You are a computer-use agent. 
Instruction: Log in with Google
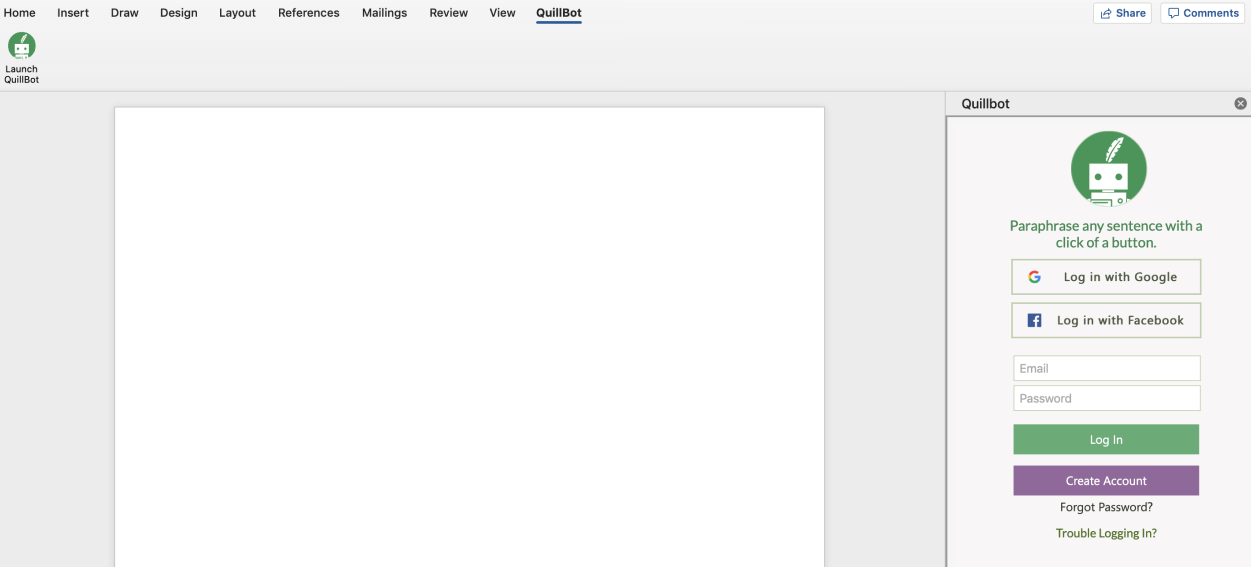point(1106,277)
